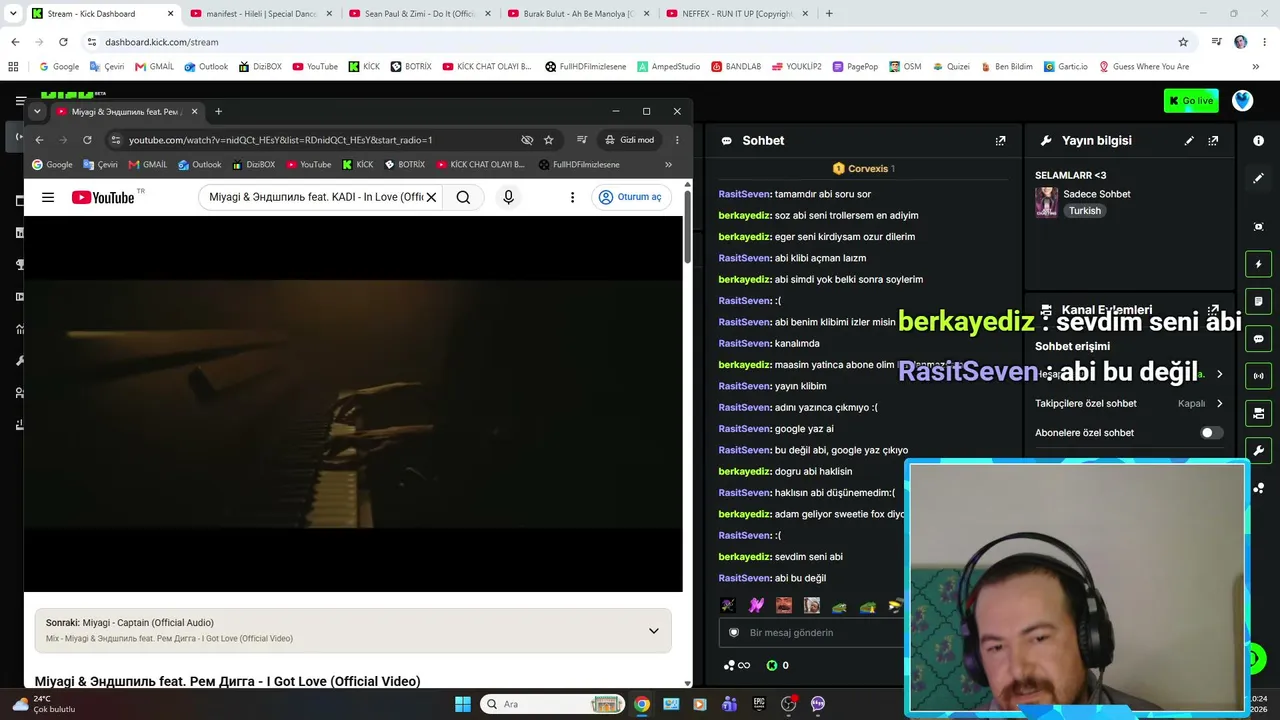This screenshot has width=1280, height=720.
Task: Edit stream info with the pencil icon
Action: coord(1189,141)
